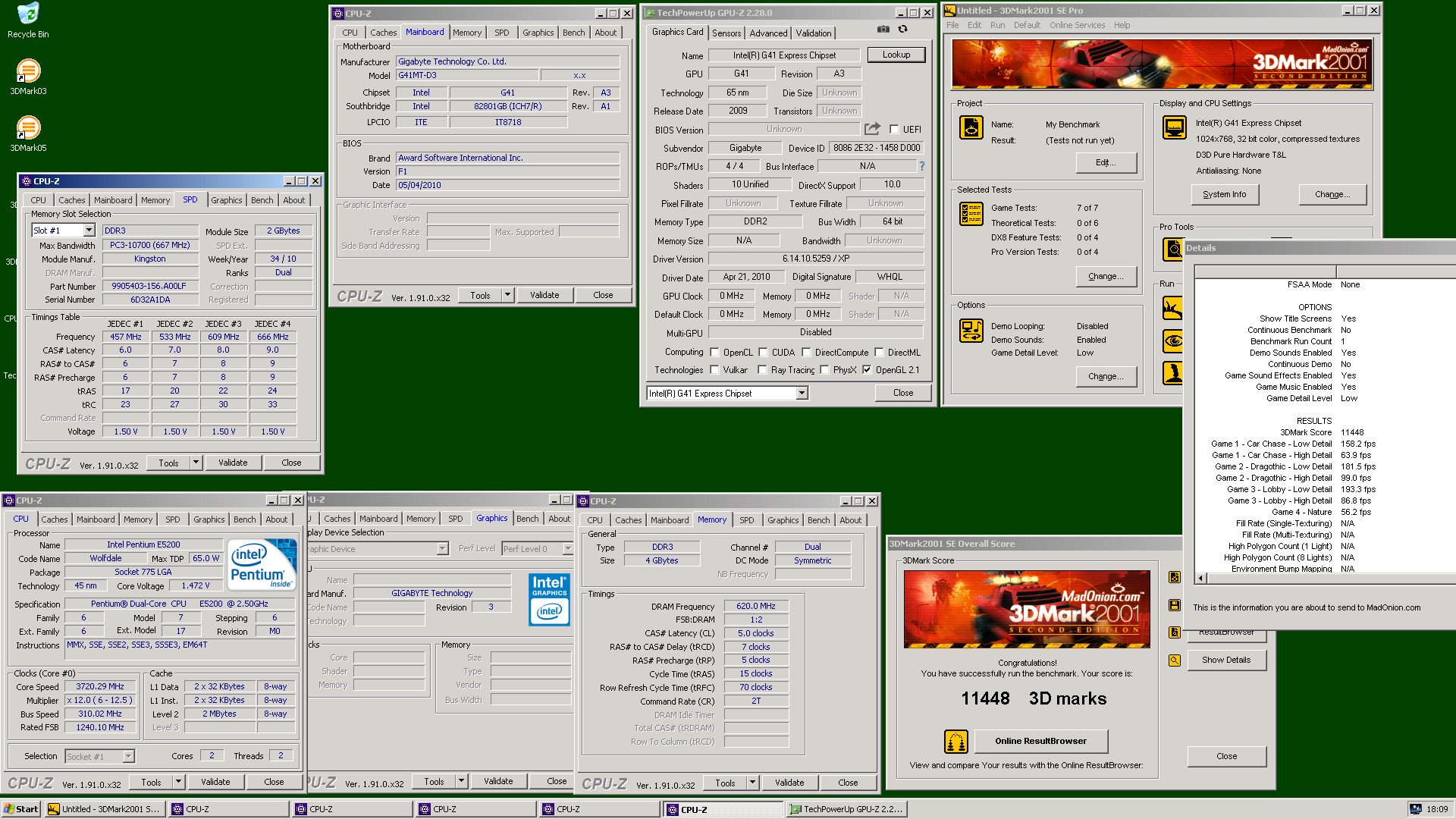Open the Display Device Selection dropdown
This screenshot has width=1456, height=819.
[442, 549]
